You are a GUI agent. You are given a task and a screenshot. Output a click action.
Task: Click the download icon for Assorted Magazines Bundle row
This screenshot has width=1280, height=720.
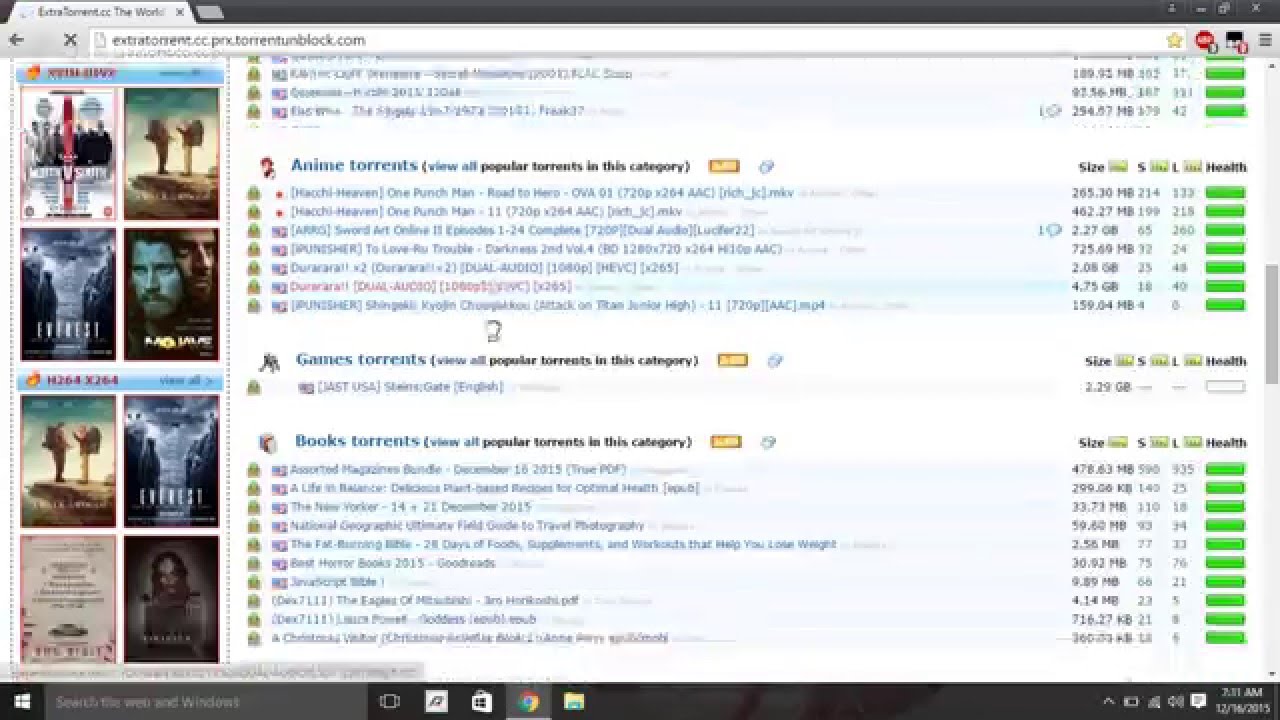pyautogui.click(x=254, y=469)
